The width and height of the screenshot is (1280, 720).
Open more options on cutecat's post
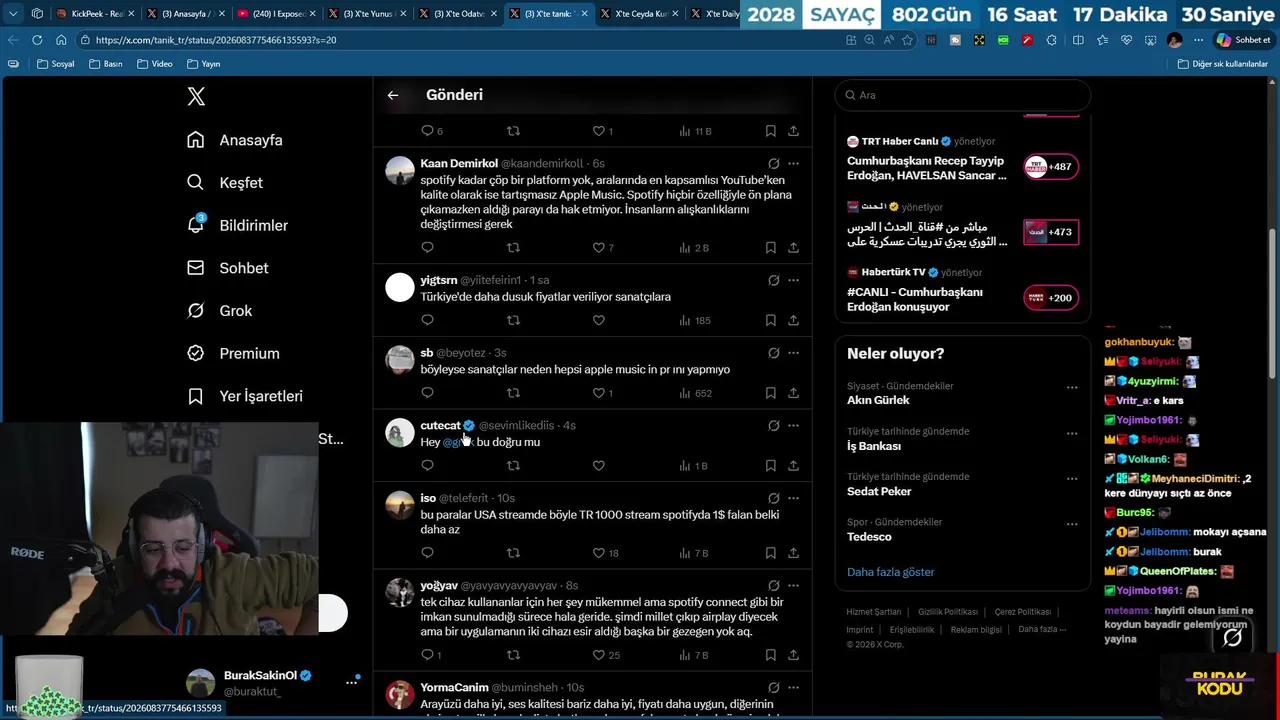(793, 425)
